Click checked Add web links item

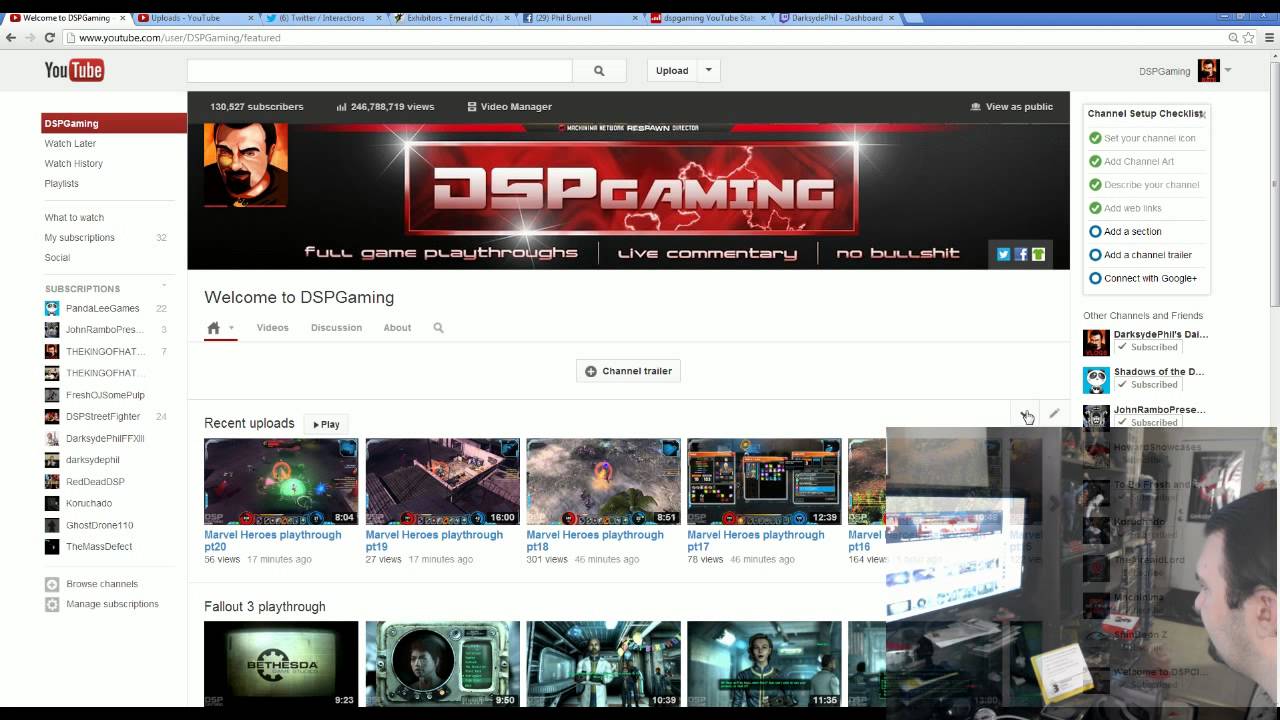click(x=1125, y=209)
